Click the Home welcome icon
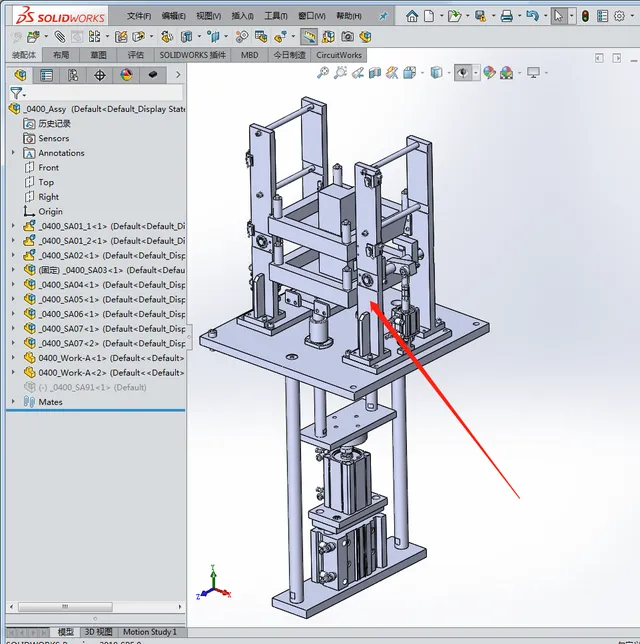Image resolution: width=640 pixels, height=644 pixels. click(412, 16)
